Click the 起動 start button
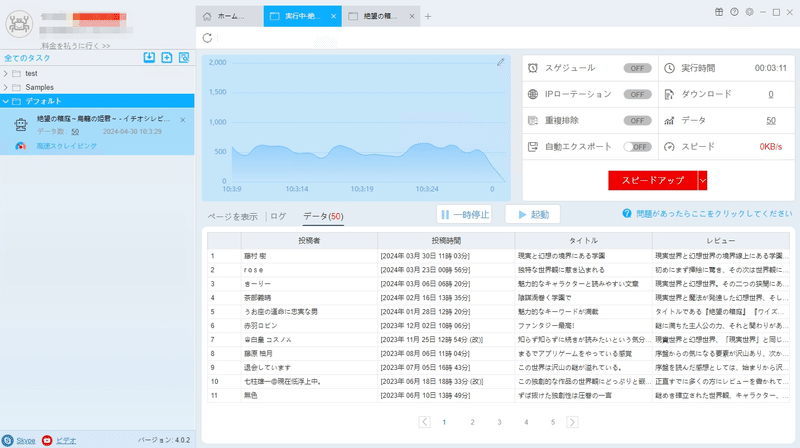 (533, 214)
